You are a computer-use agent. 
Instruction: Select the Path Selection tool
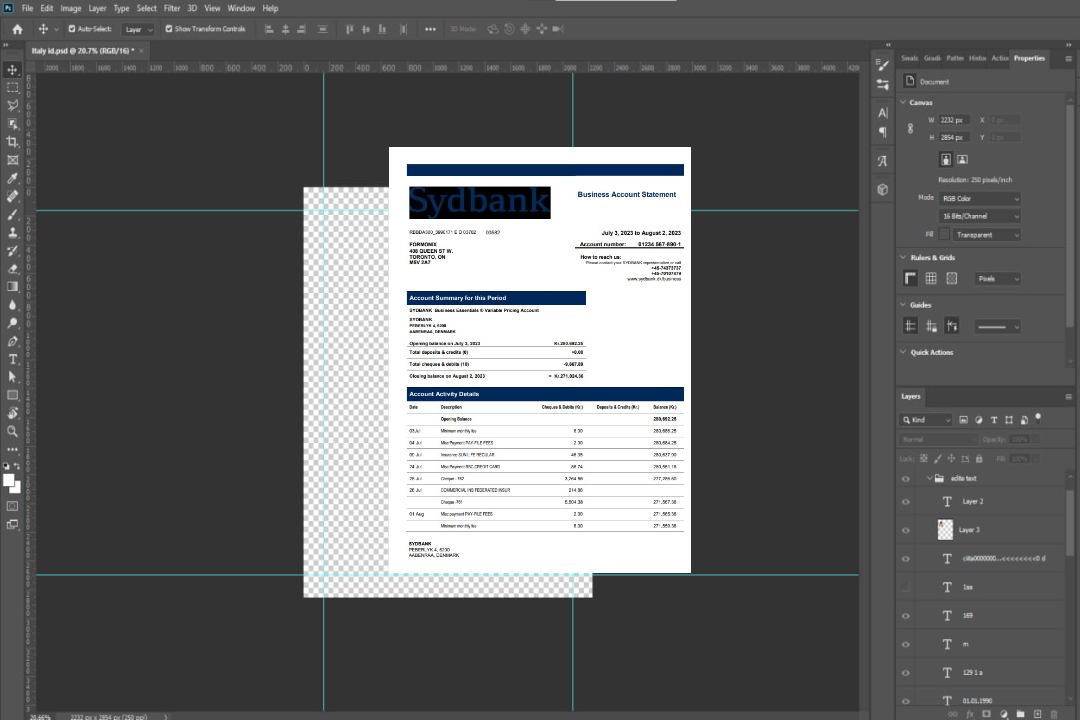pyautogui.click(x=12, y=377)
